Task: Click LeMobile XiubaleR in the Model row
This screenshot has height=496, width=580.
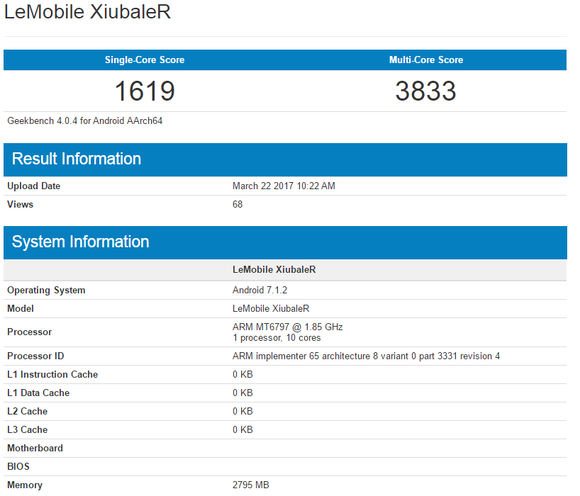Action: (x=271, y=309)
